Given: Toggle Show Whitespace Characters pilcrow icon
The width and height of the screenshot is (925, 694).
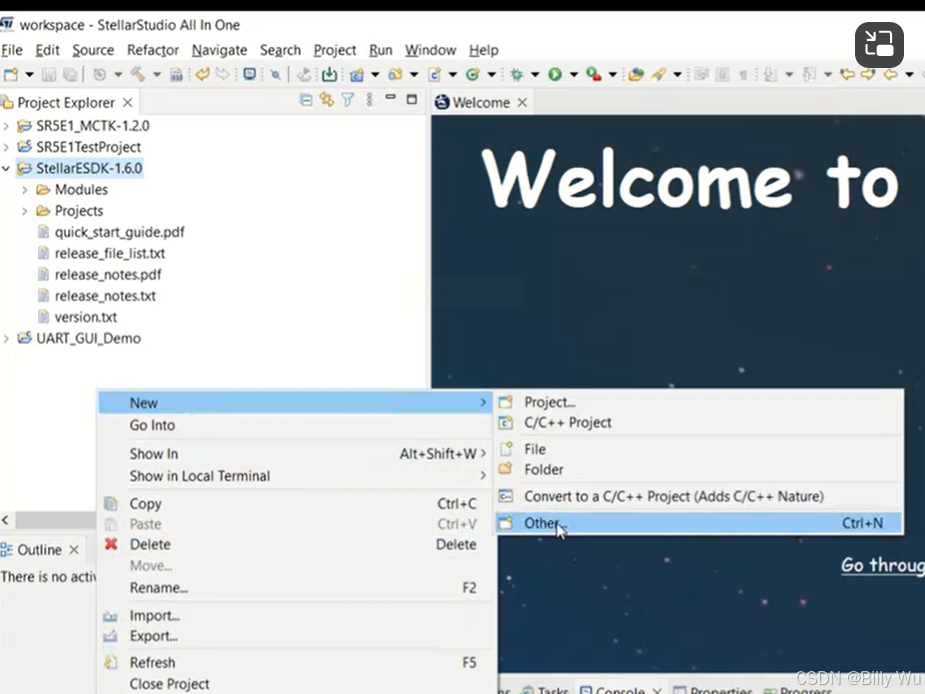Looking at the screenshot, I should point(743,75).
